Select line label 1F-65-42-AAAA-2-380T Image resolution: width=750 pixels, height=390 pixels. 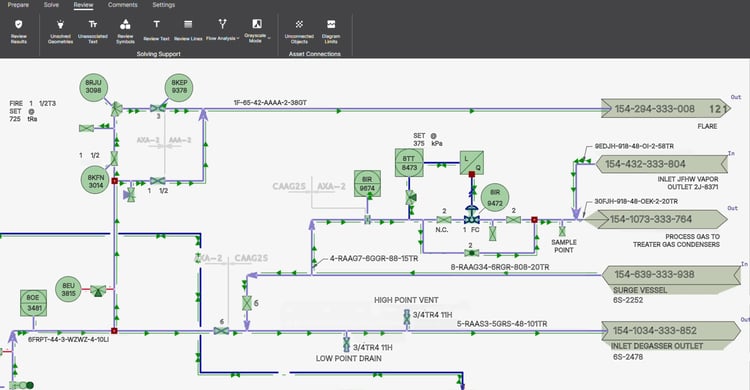(x=270, y=102)
